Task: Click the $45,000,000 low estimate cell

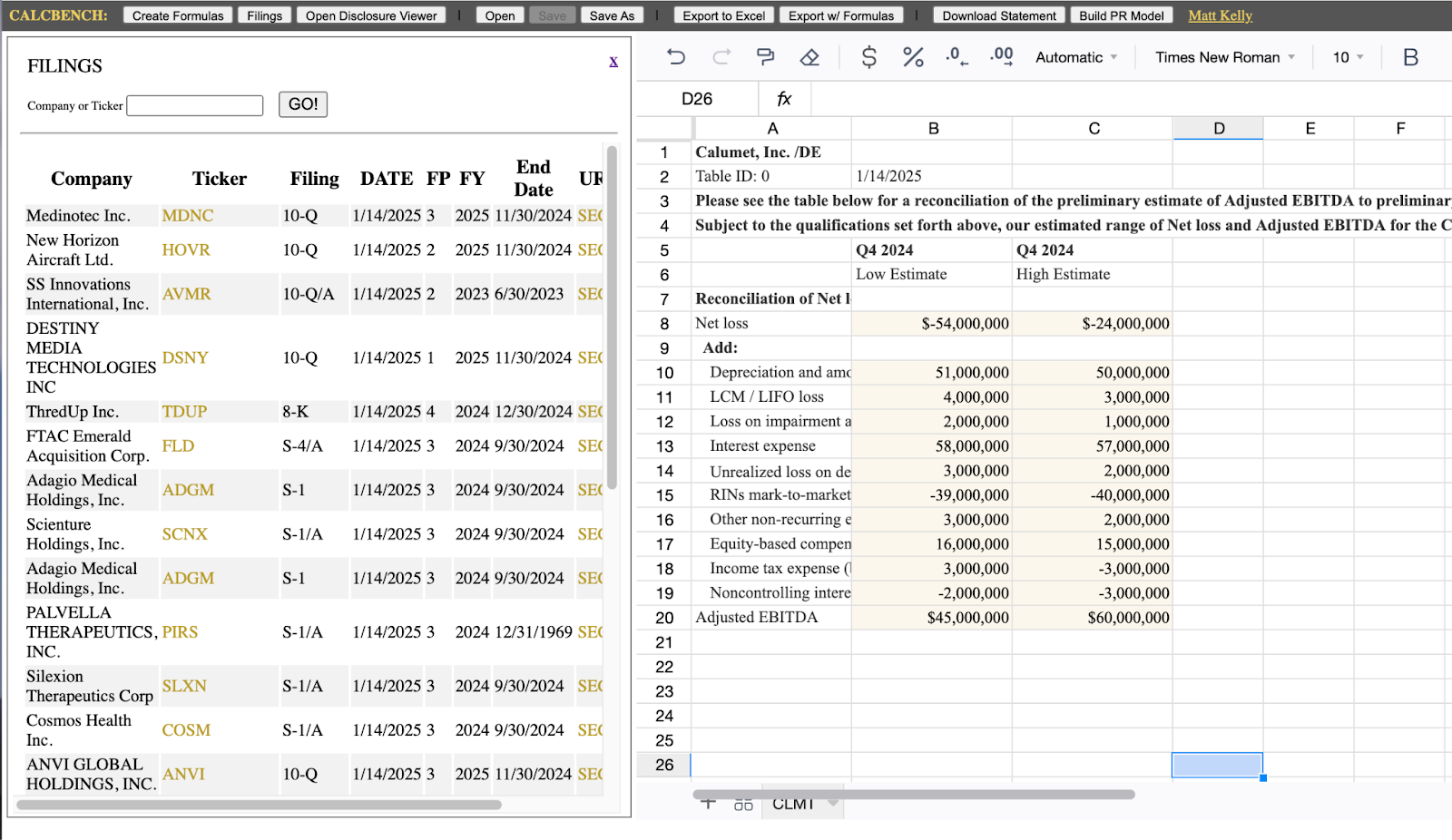Action: pos(932,618)
